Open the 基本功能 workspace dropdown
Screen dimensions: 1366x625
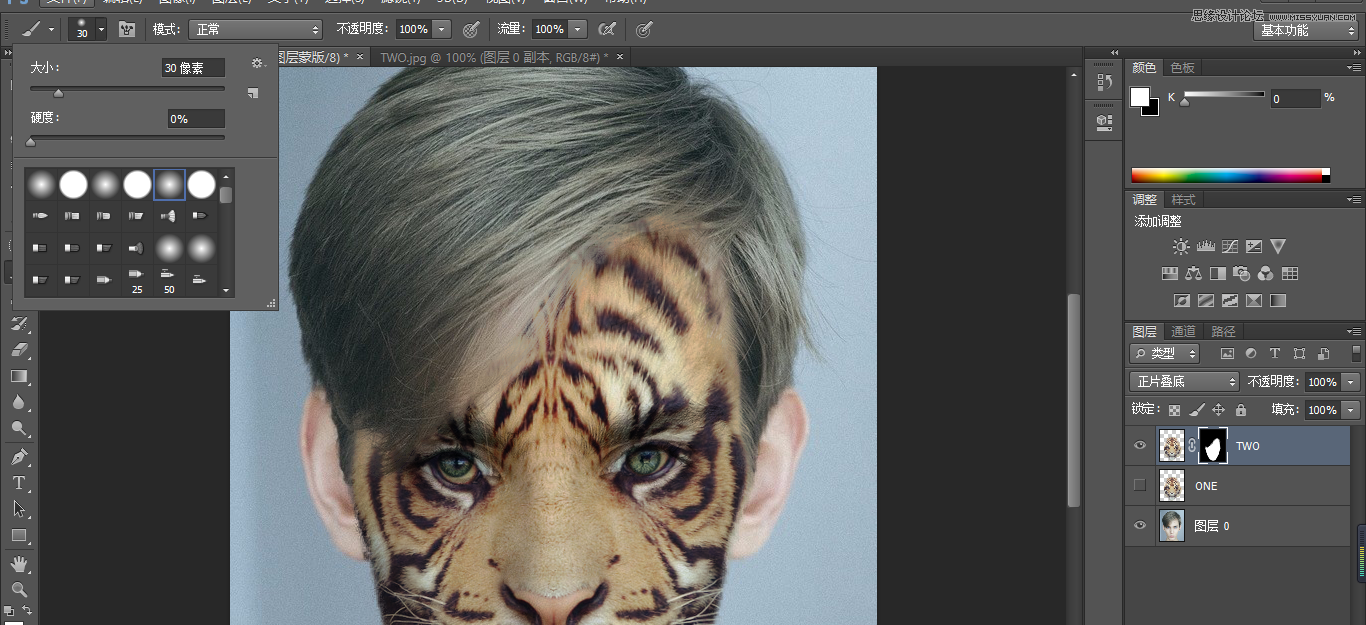point(1305,30)
